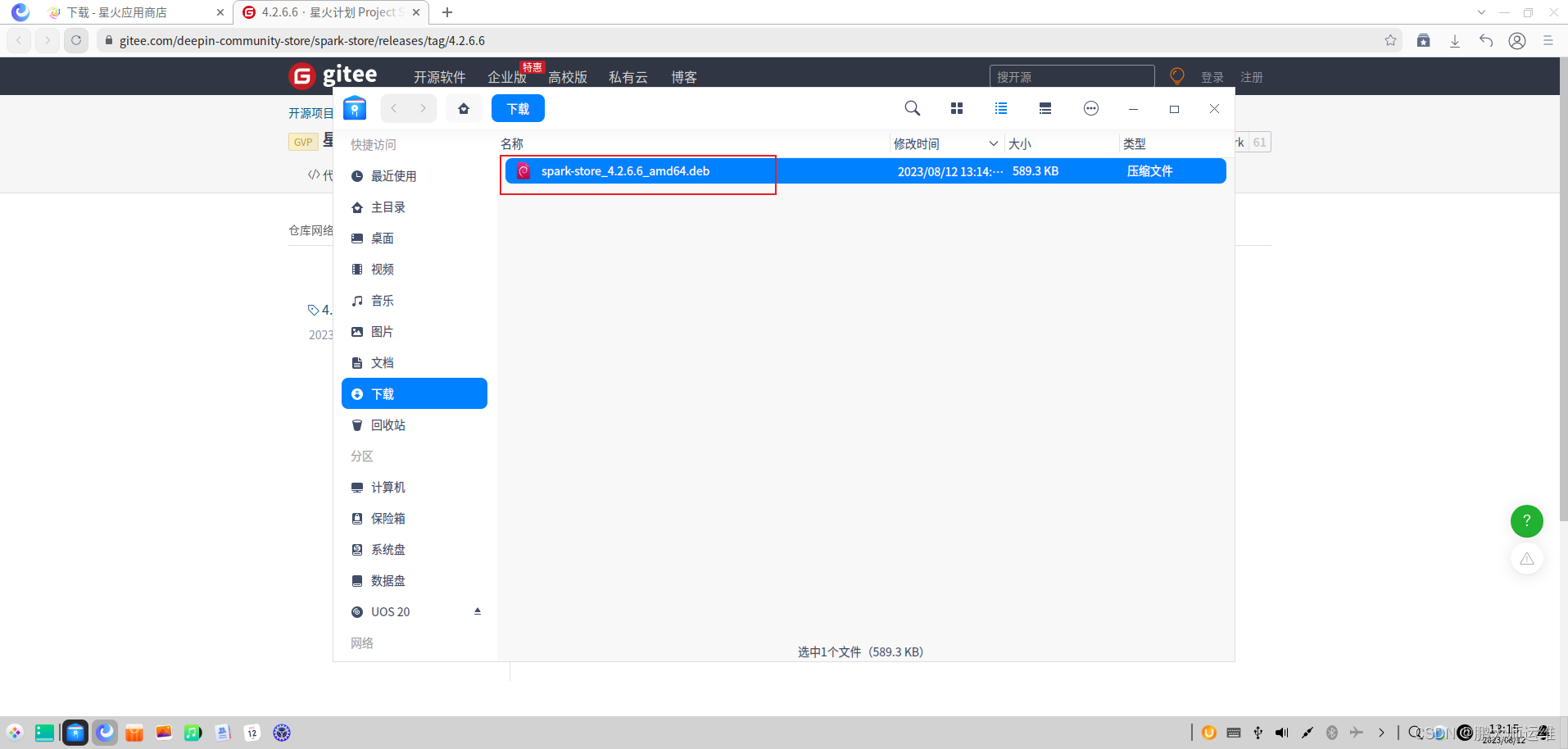Viewport: 1568px width, 749px height.
Task: Open browser hamburger menu
Action: coord(1548,40)
